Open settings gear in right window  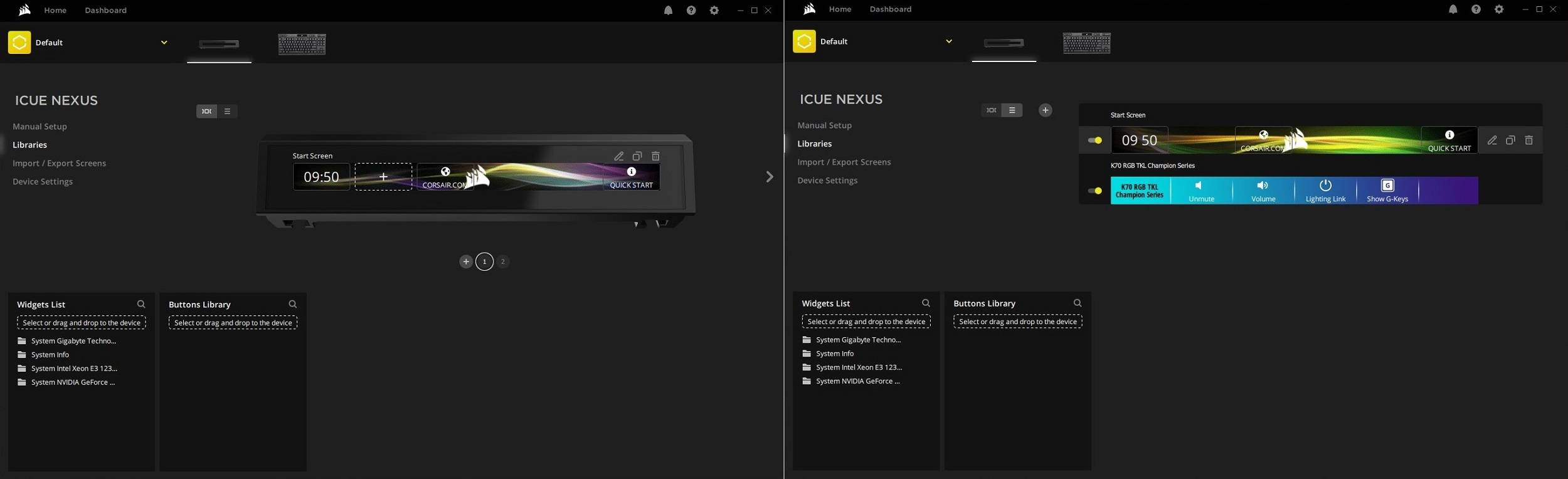[x=1499, y=9]
